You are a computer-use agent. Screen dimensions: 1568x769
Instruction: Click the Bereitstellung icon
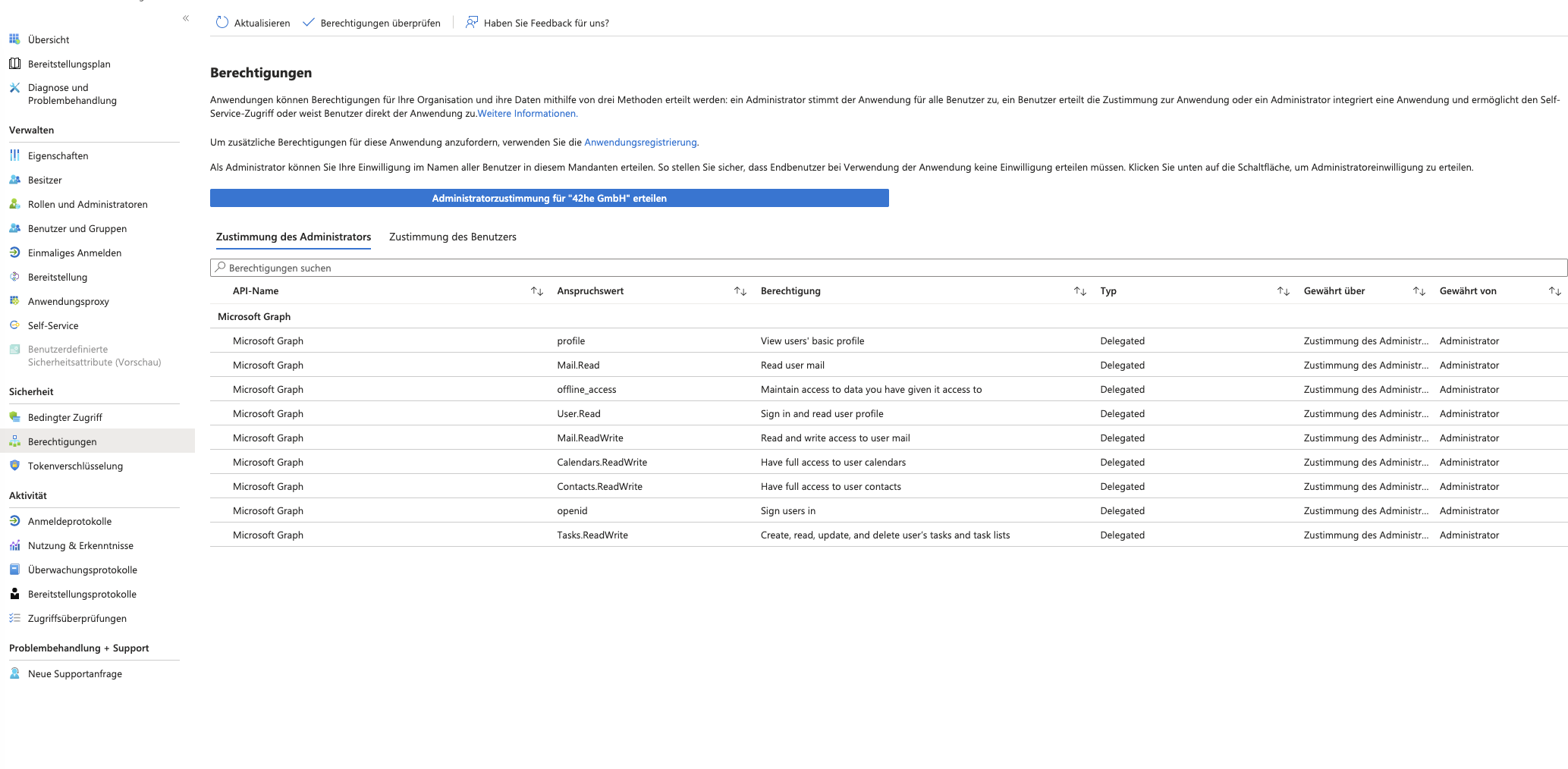pyautogui.click(x=14, y=276)
